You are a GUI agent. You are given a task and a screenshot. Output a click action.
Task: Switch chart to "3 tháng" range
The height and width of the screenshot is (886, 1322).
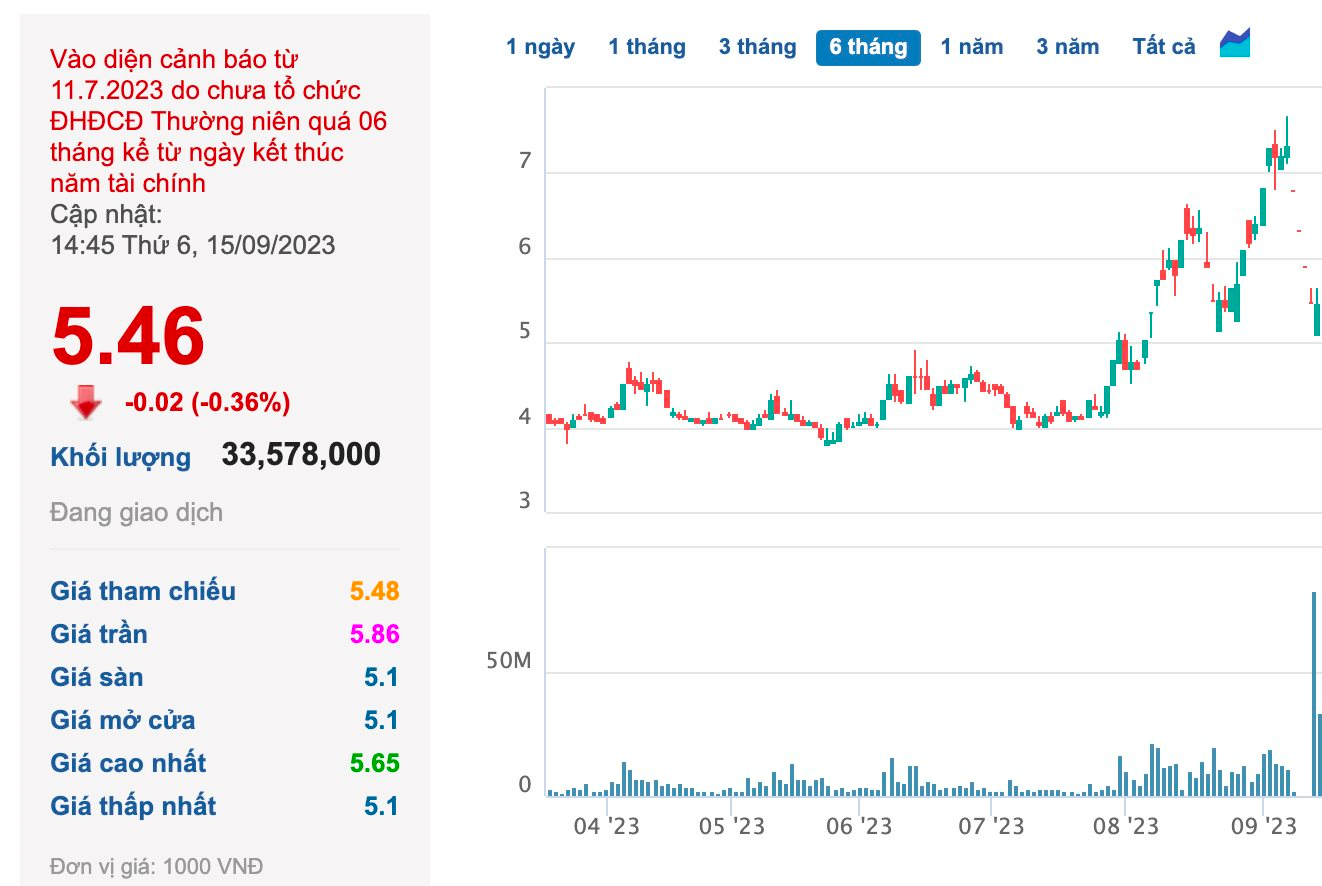click(757, 47)
